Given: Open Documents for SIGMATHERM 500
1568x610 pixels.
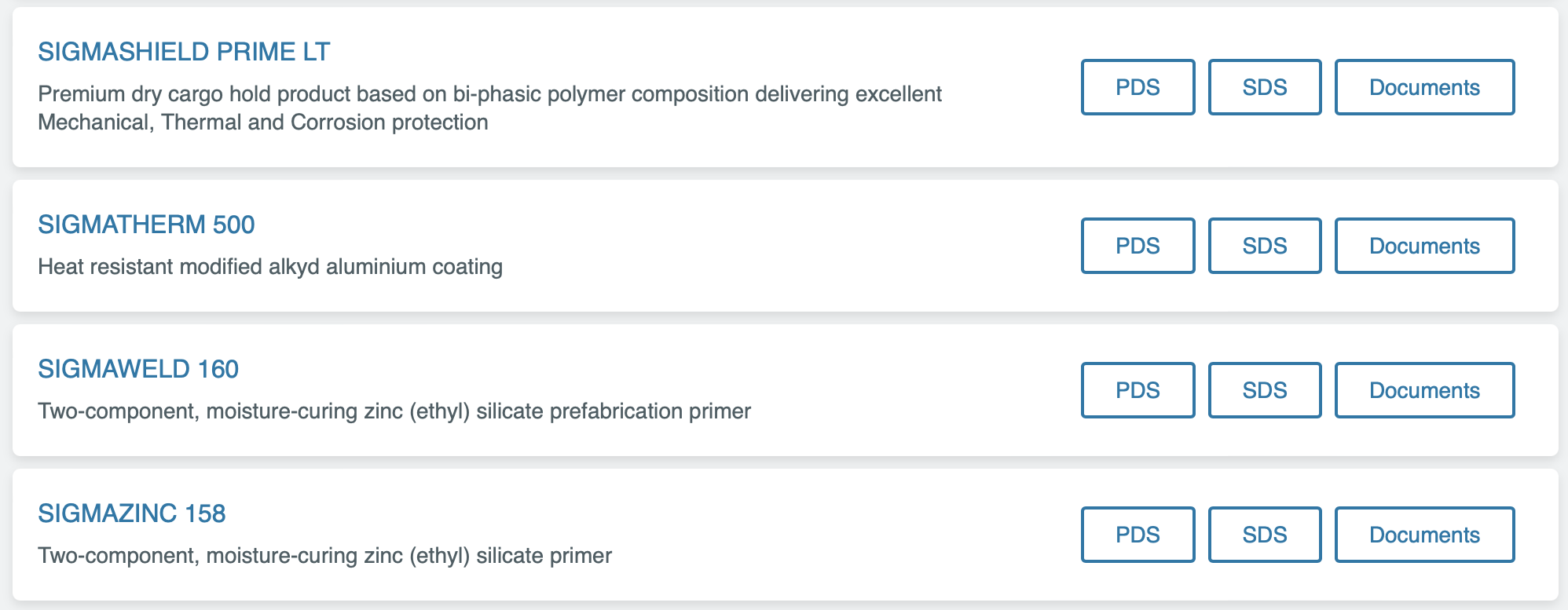Looking at the screenshot, I should point(1424,246).
